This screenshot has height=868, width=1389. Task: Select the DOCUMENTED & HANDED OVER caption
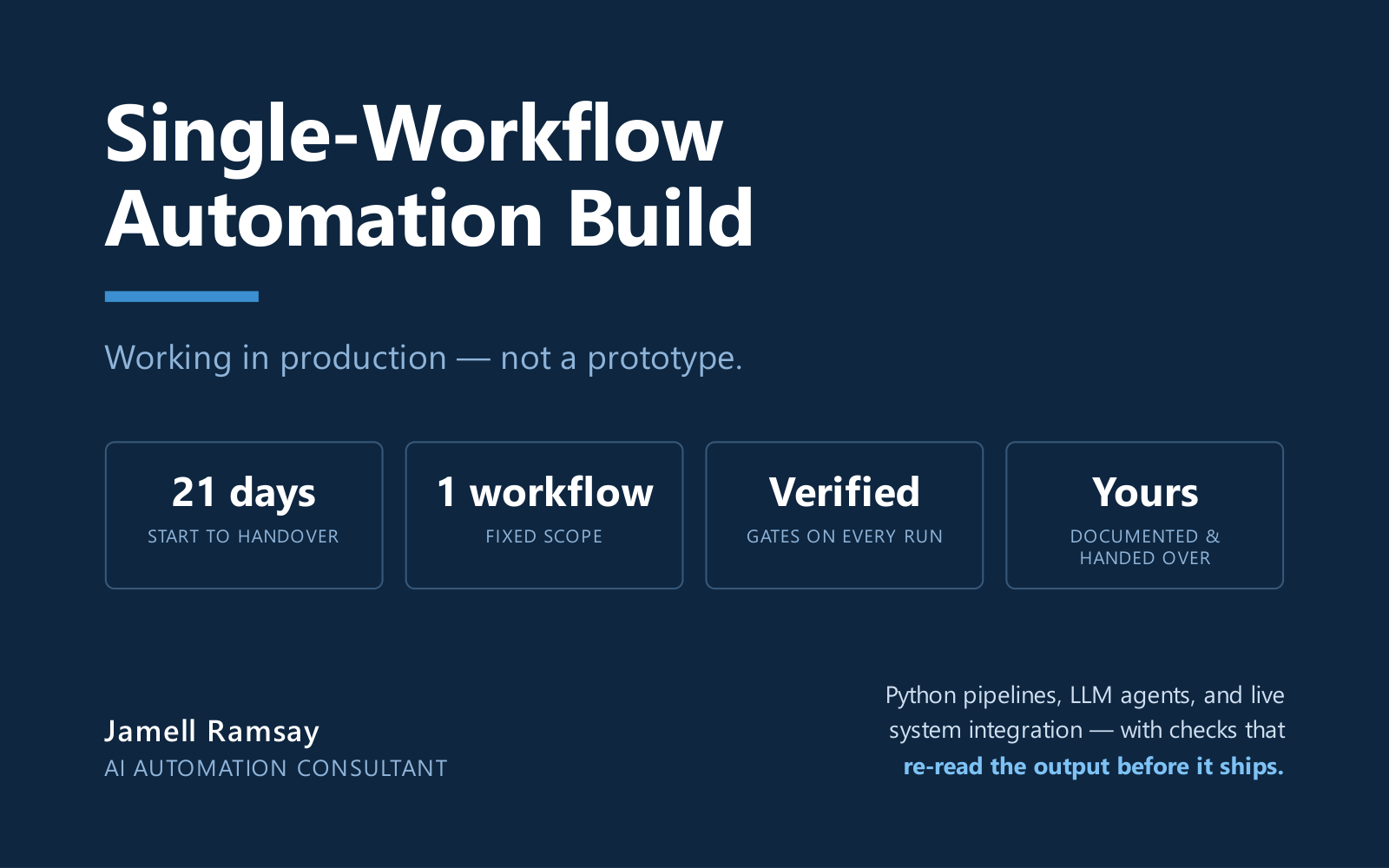point(1145,547)
